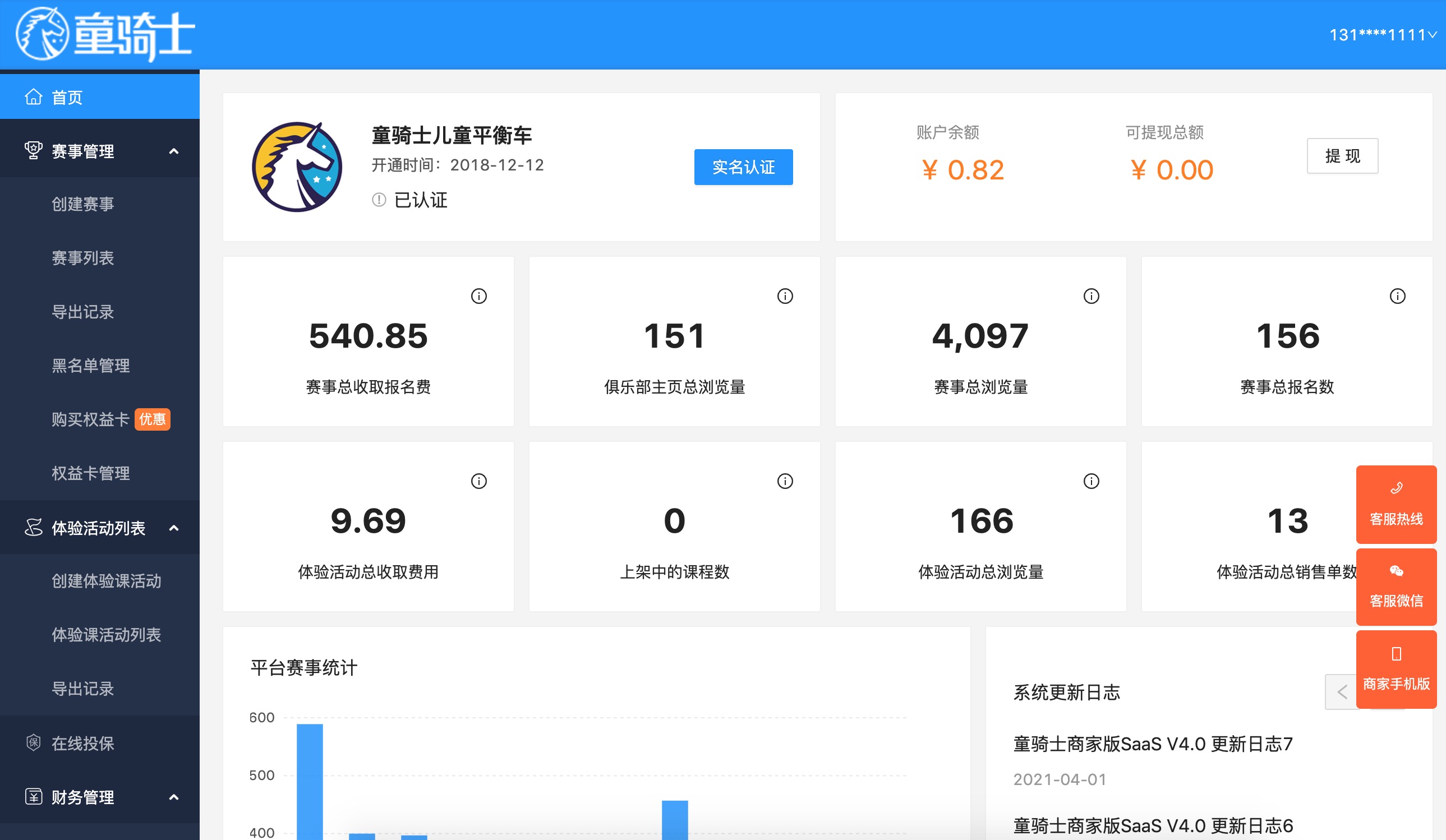Click info icon on 赛事总报名数 card
Screen dimensions: 1446x840
tap(1398, 296)
